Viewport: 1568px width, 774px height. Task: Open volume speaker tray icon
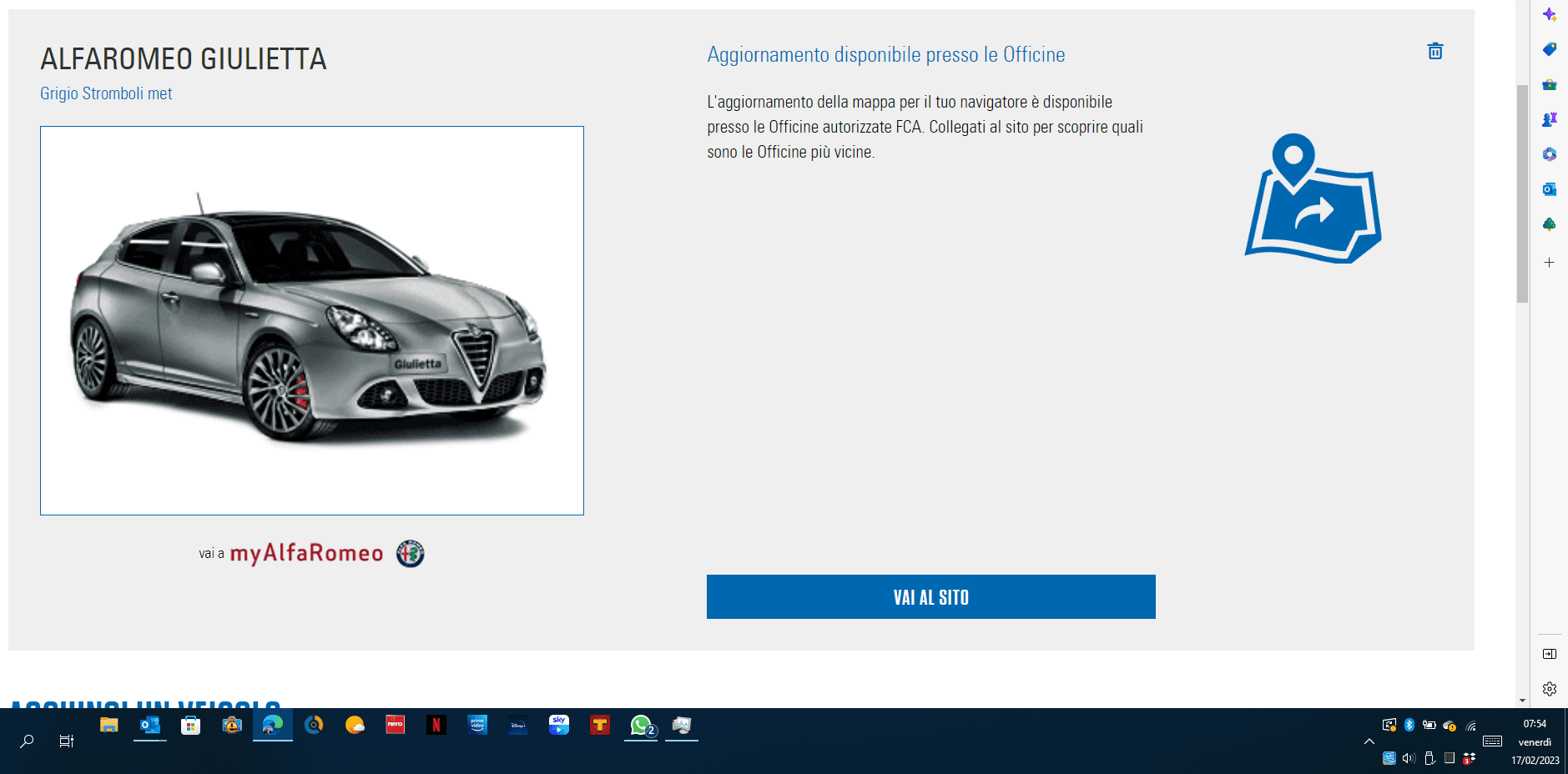click(x=1409, y=758)
